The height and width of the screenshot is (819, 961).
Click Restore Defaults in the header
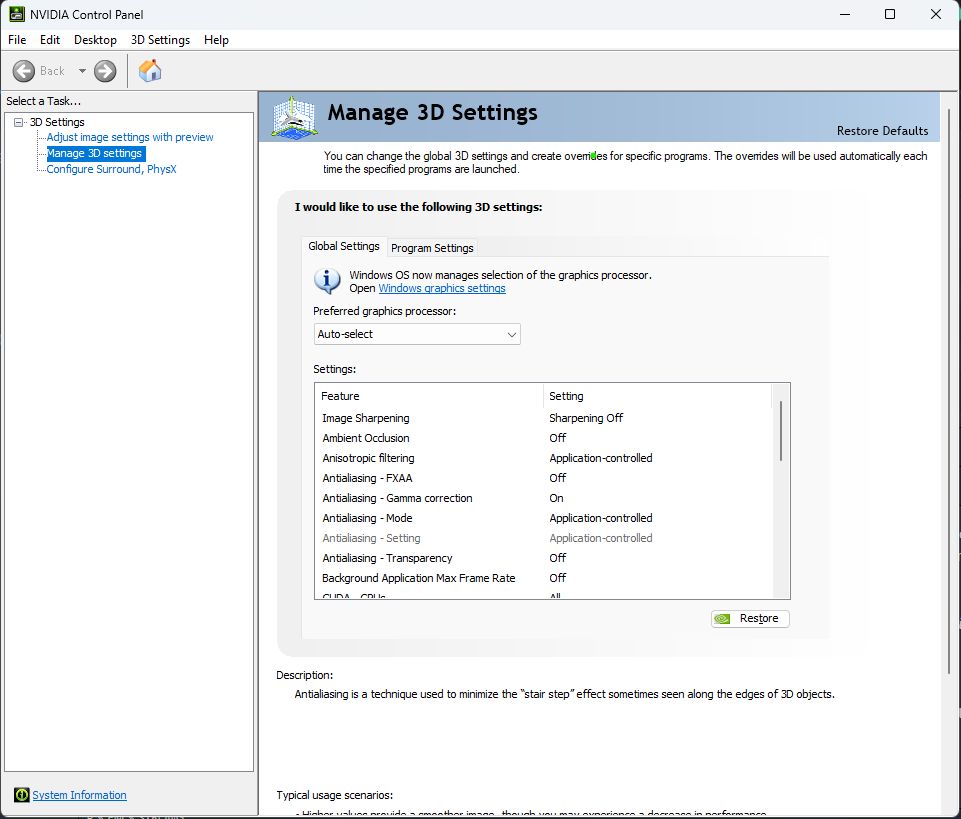pyautogui.click(x=882, y=131)
